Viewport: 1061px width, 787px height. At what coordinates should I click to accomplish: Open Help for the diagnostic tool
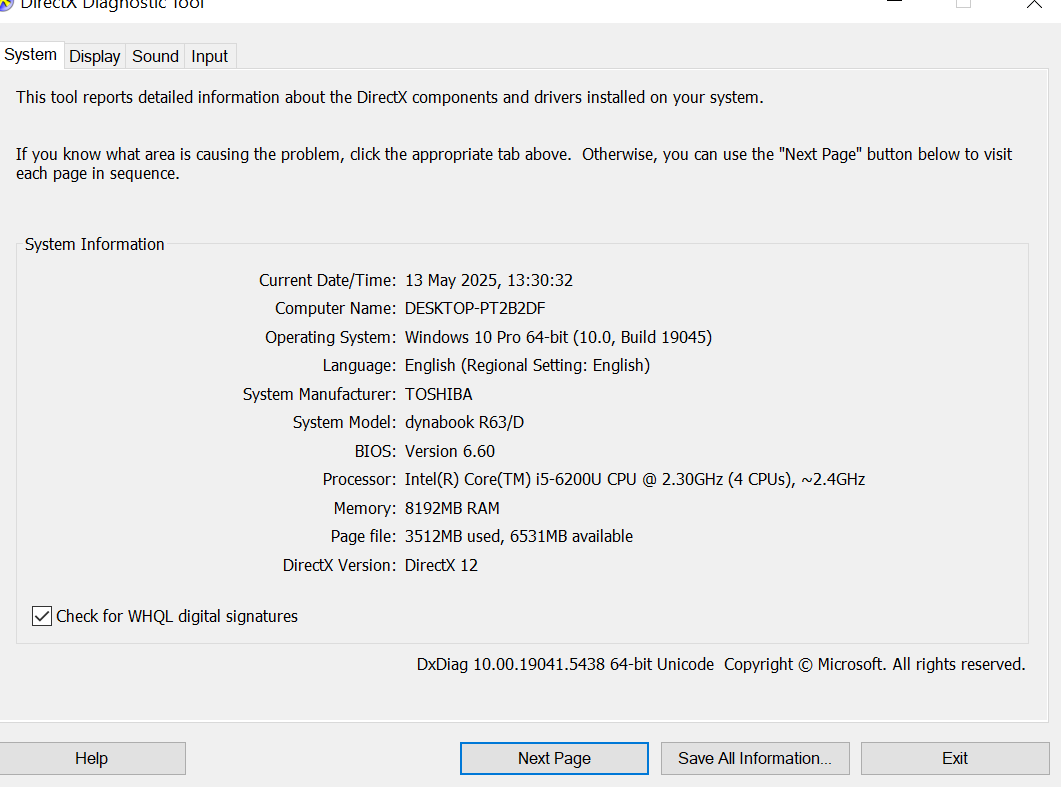coord(92,758)
